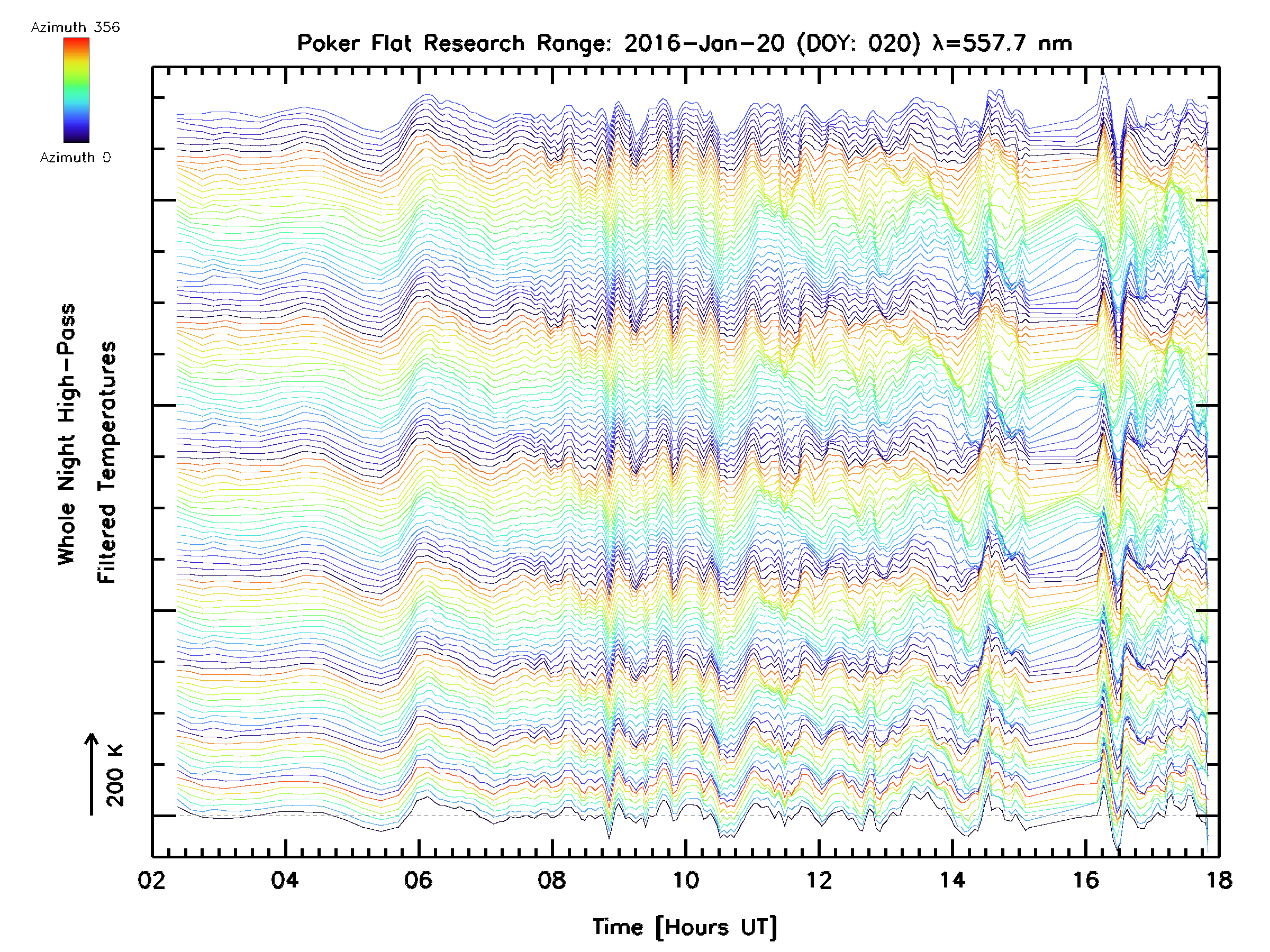Click the 'Time [Hours UT]' axis title

click(685, 927)
